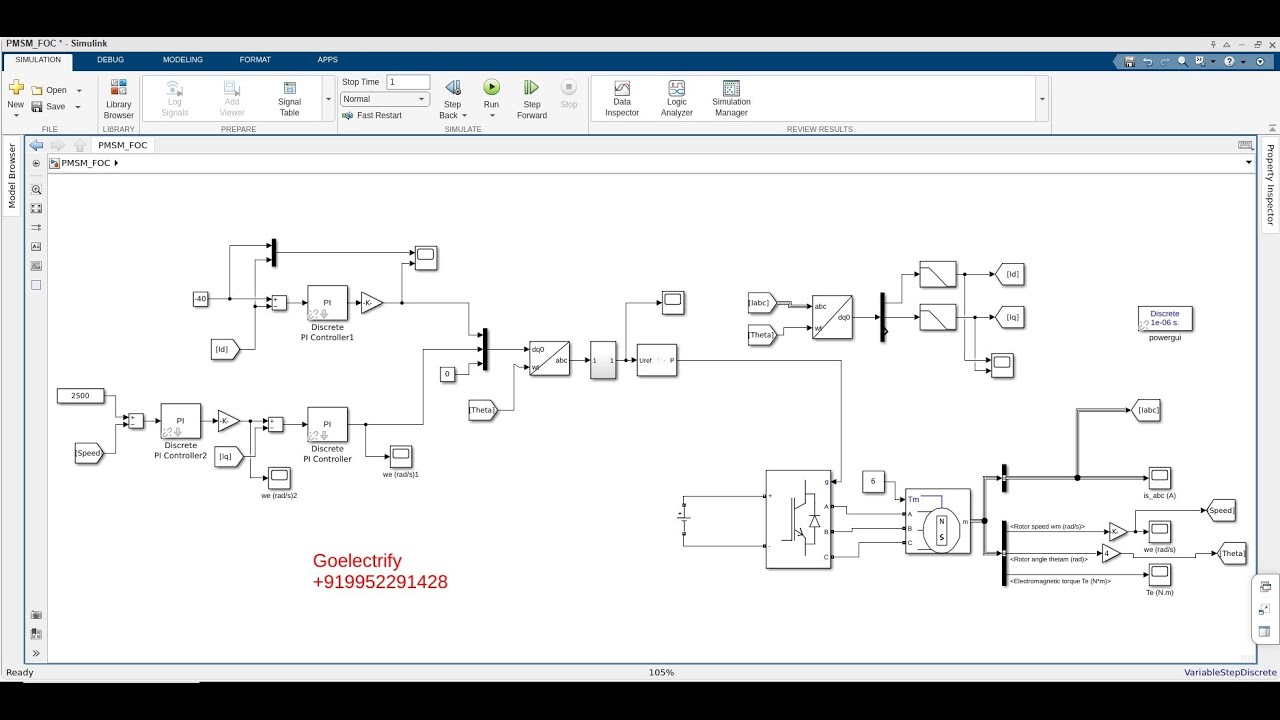Click the 105% zoom level in status bar
1280x720 pixels.
coord(661,673)
